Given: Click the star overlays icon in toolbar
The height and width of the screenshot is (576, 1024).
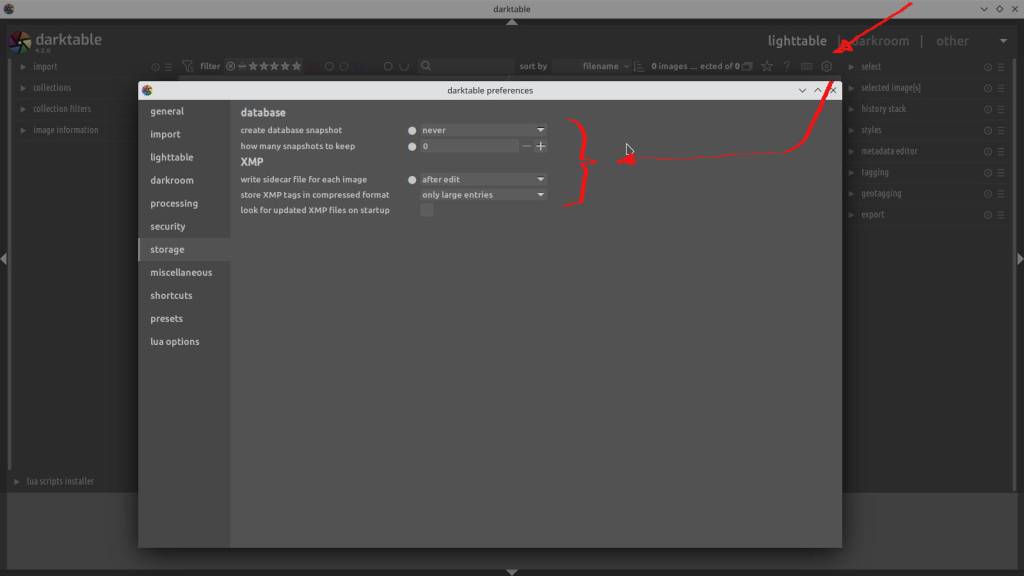Looking at the screenshot, I should [x=767, y=66].
